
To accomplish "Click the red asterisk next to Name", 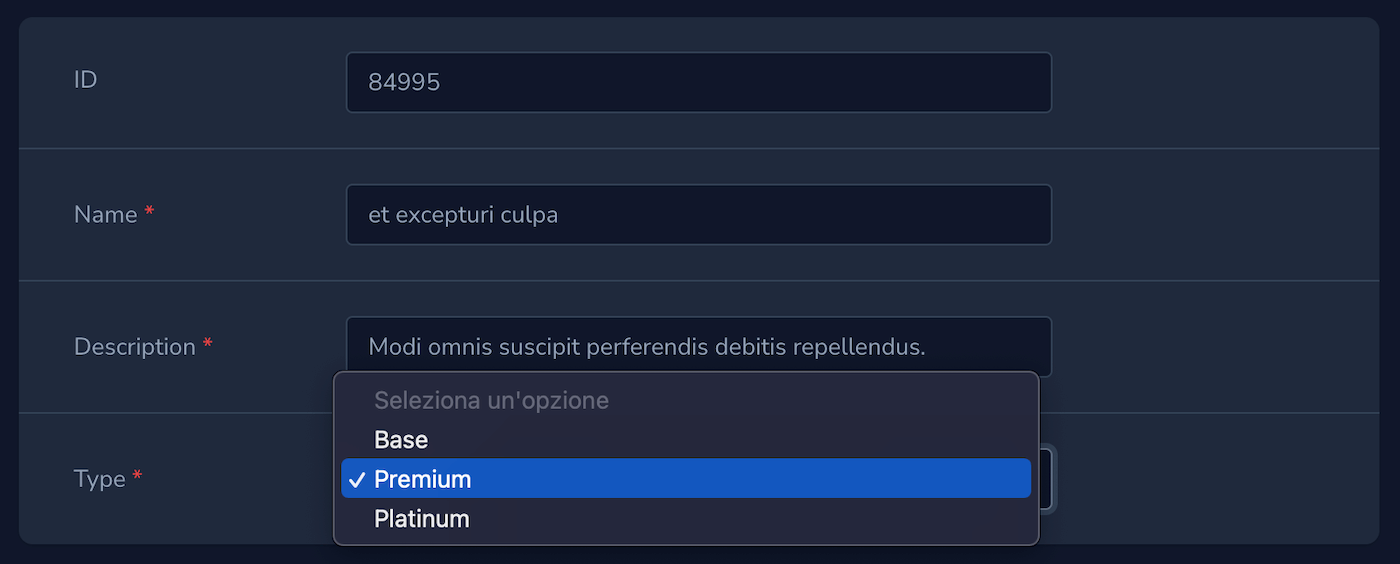I will click(149, 212).
